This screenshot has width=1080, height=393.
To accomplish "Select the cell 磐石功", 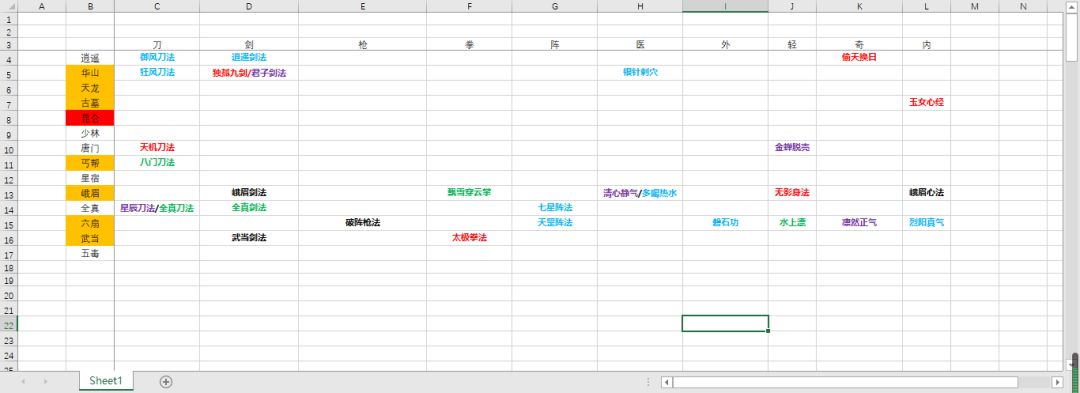I will click(x=725, y=223).
